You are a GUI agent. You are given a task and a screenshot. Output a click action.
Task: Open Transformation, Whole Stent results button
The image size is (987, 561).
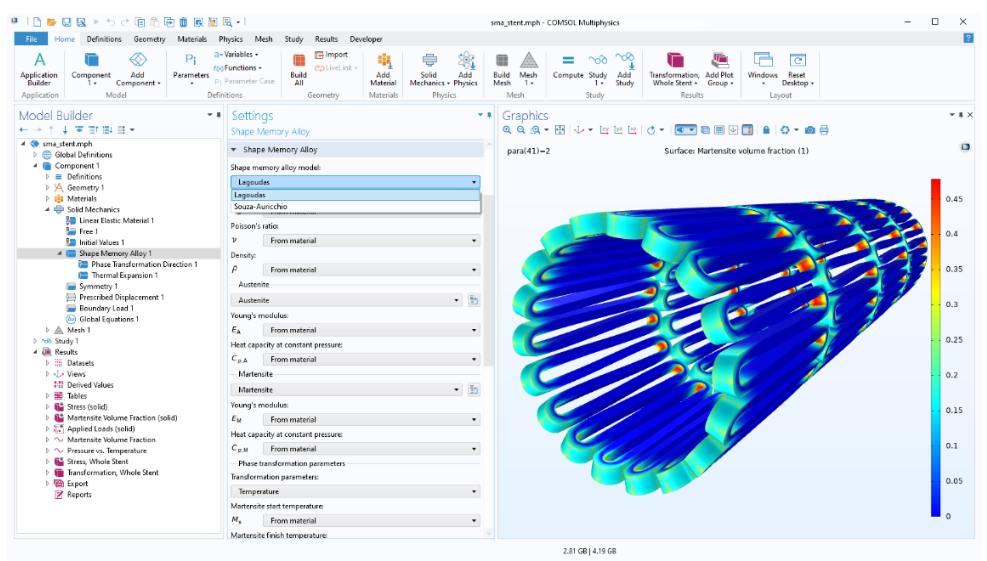click(674, 69)
